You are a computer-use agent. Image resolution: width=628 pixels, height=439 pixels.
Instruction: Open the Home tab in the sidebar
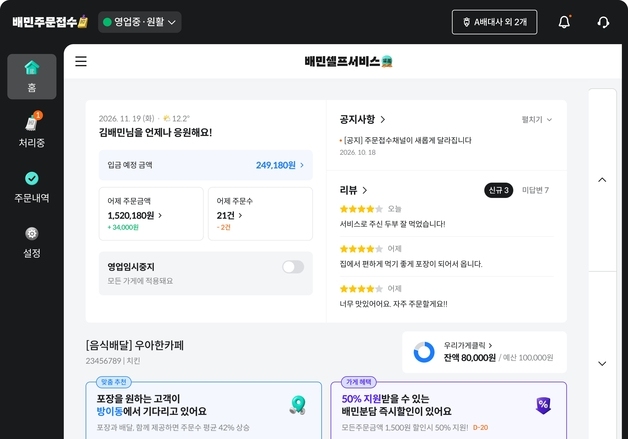(32, 77)
